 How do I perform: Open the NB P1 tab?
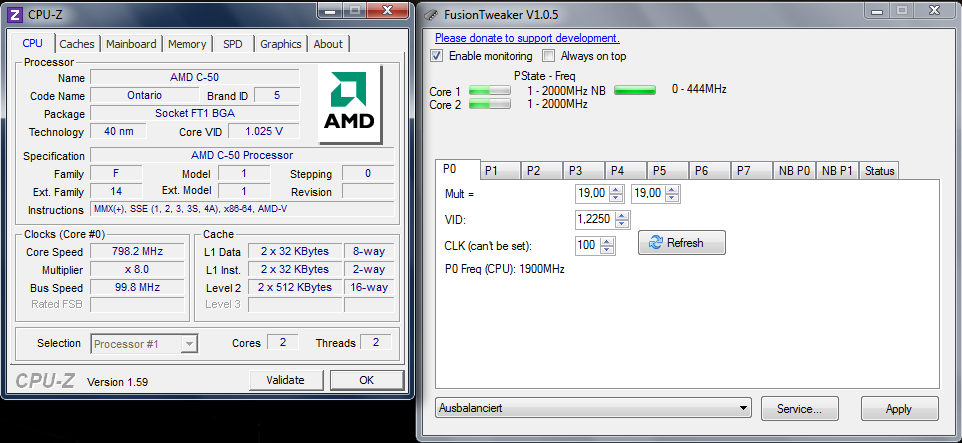click(837, 171)
